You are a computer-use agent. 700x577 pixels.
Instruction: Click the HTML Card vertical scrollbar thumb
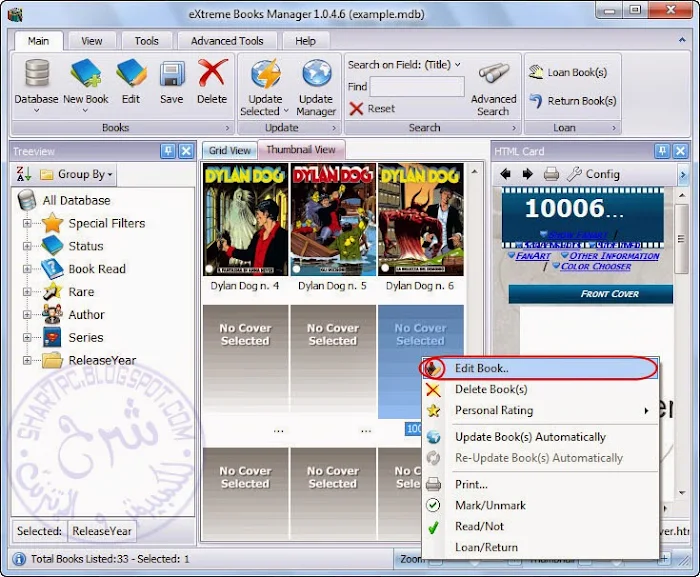681,239
